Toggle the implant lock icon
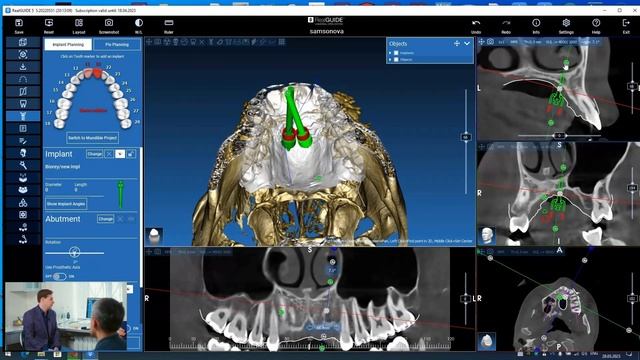 coord(131,154)
